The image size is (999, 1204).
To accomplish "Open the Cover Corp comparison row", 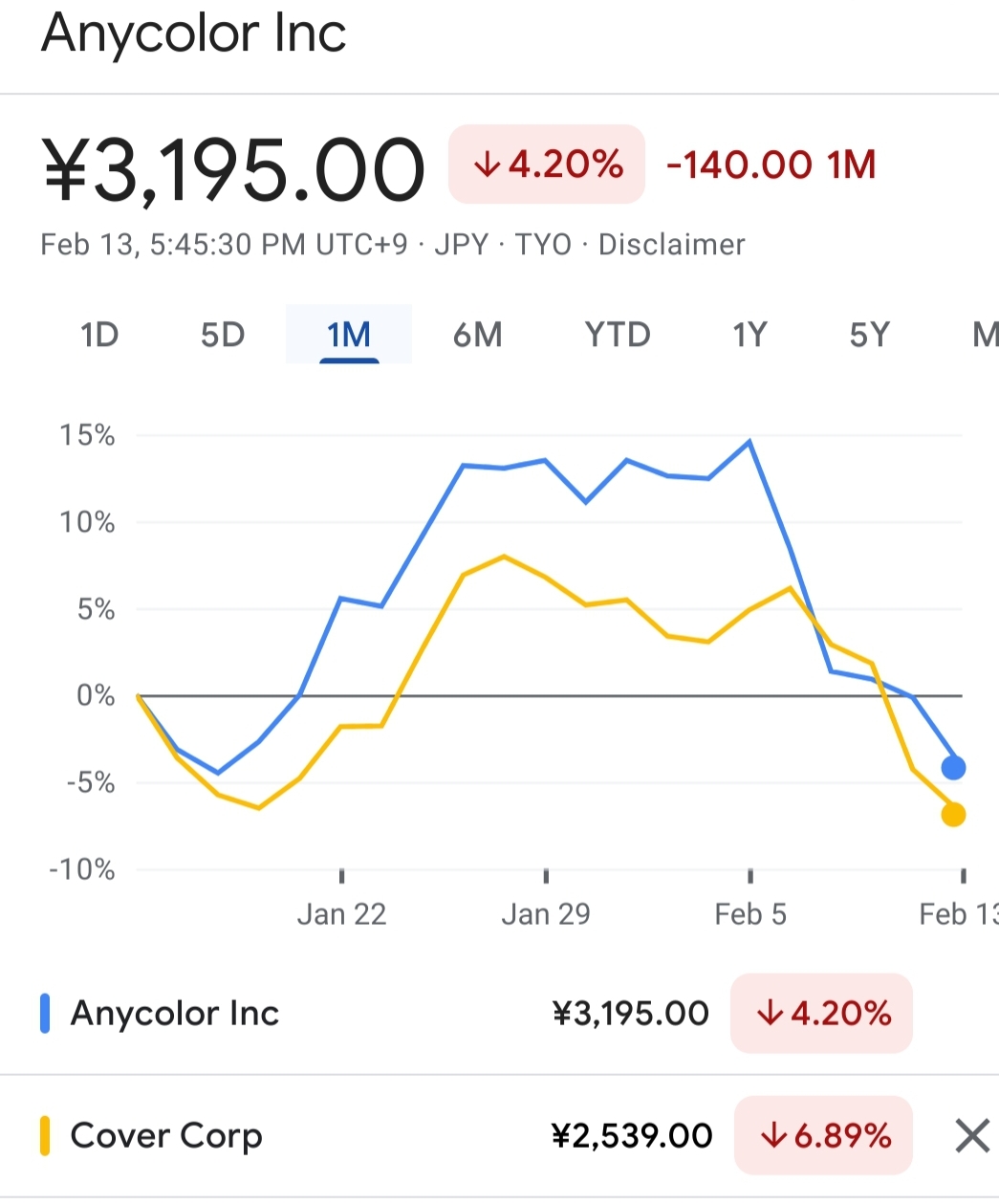I will click(x=499, y=1136).
